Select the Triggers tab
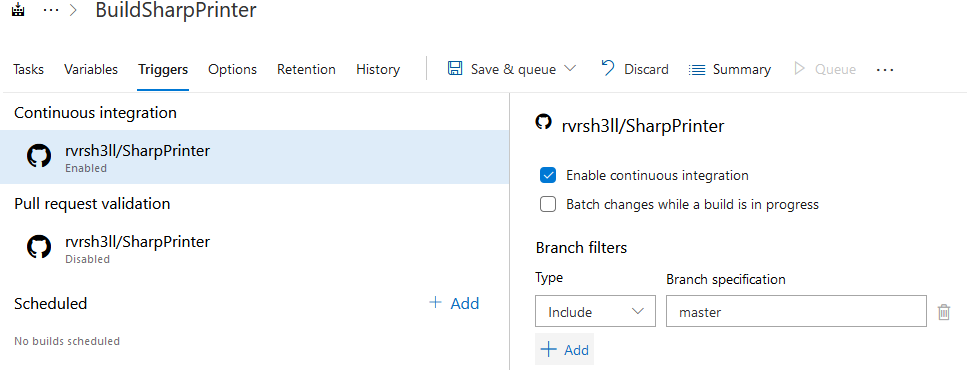 [x=163, y=70]
